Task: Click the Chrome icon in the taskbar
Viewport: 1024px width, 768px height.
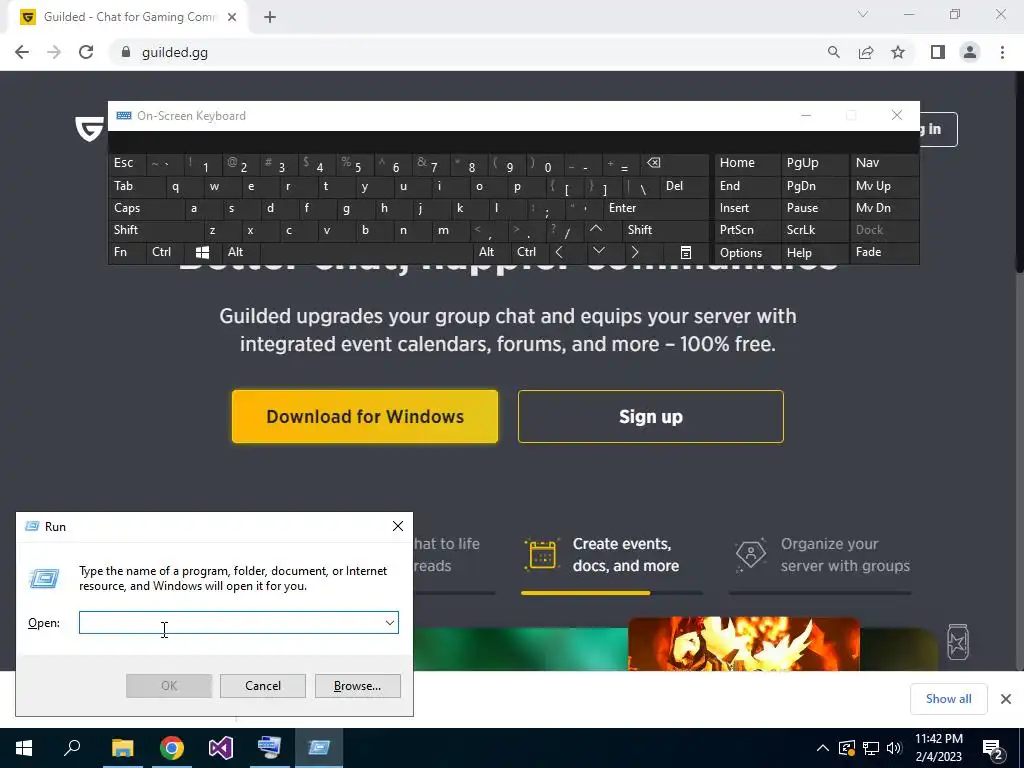Action: 172,748
